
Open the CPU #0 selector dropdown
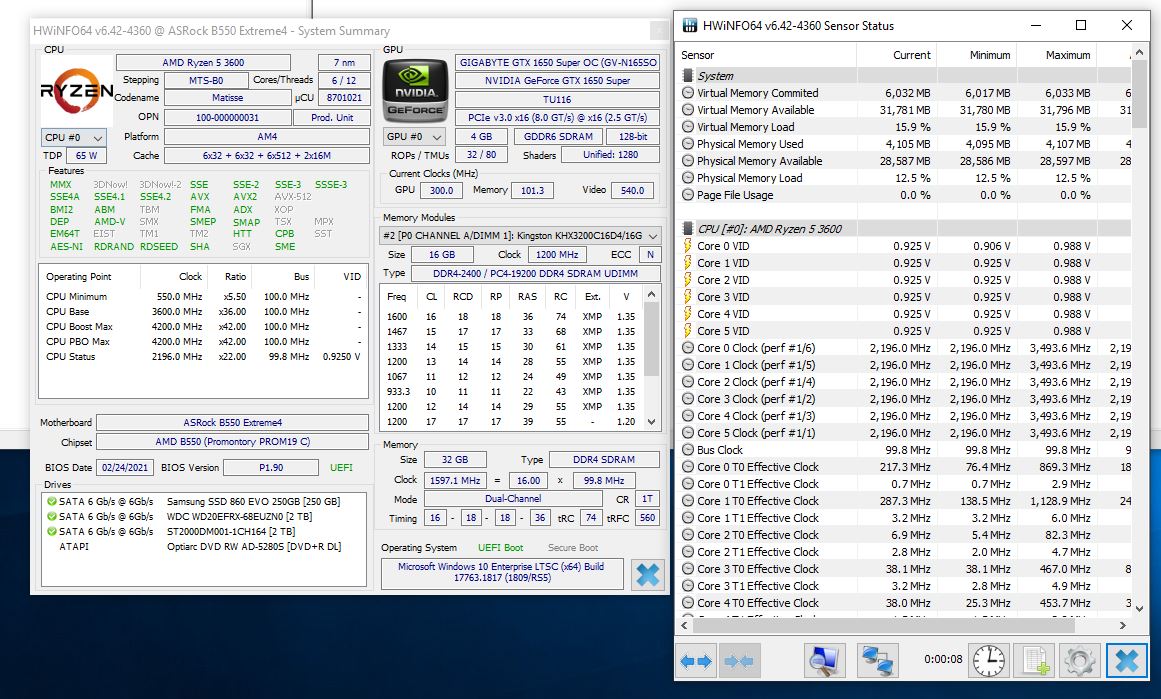[74, 138]
